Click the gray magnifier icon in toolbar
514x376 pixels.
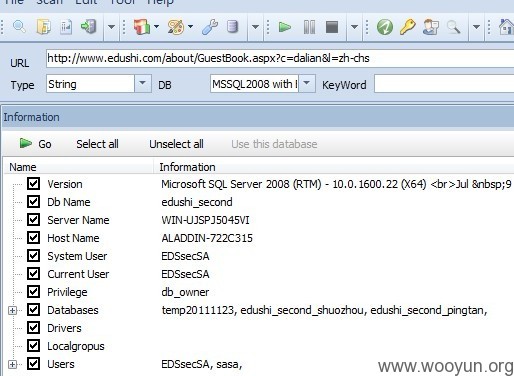tap(454, 27)
